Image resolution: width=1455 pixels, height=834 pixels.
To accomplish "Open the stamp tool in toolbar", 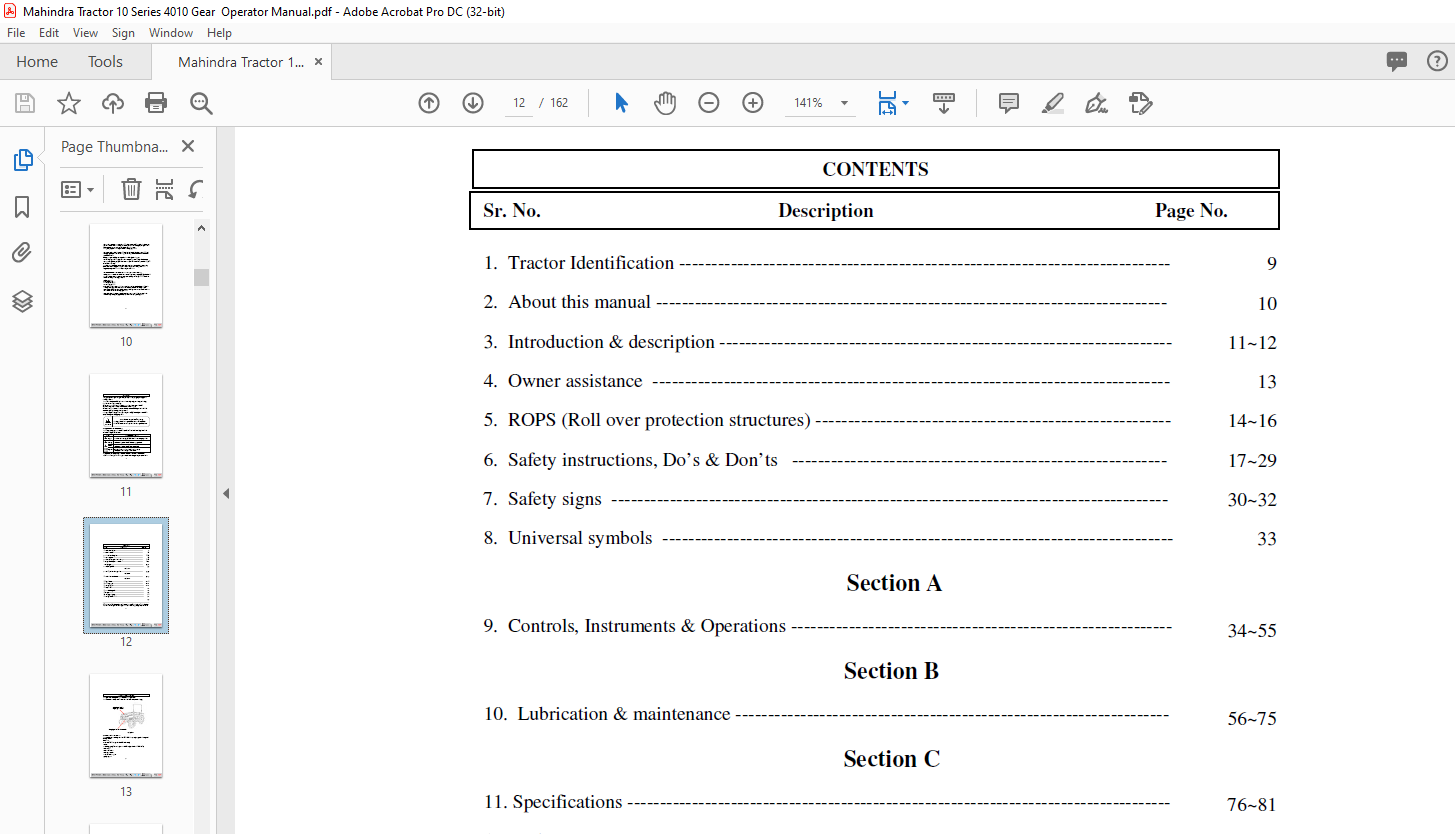I will coord(1141,103).
